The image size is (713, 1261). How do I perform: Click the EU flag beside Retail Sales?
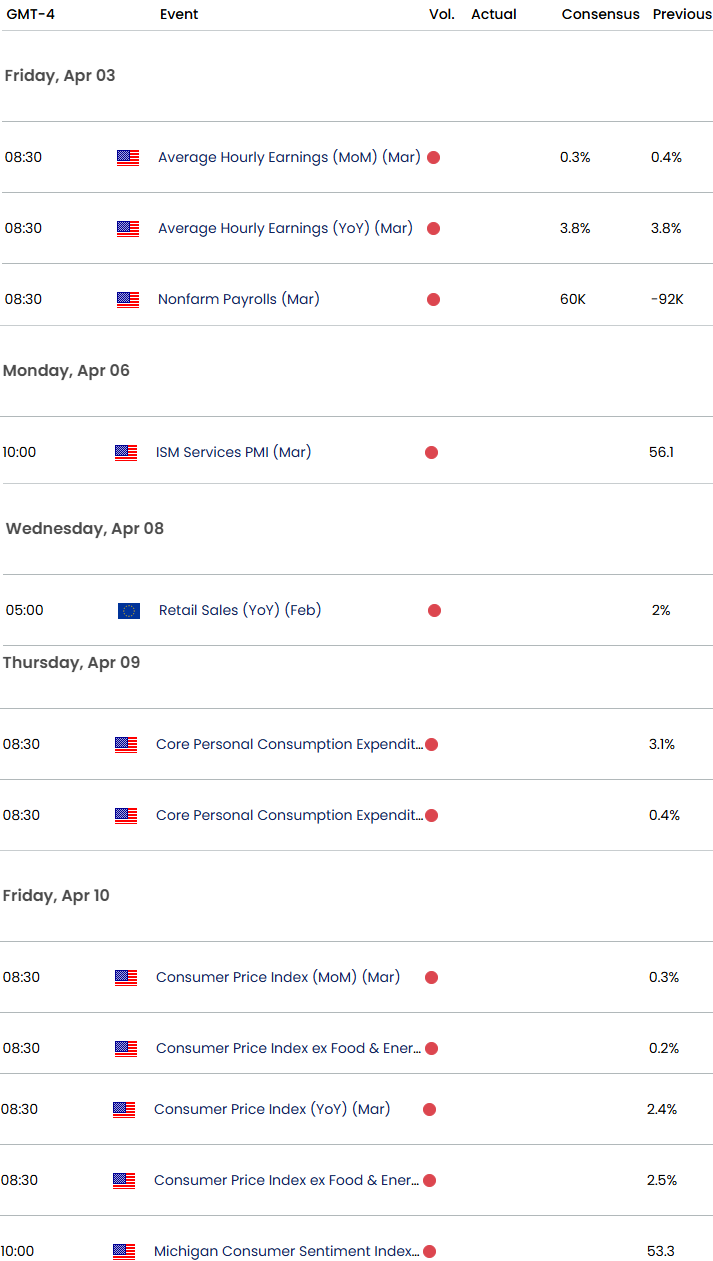click(129, 610)
